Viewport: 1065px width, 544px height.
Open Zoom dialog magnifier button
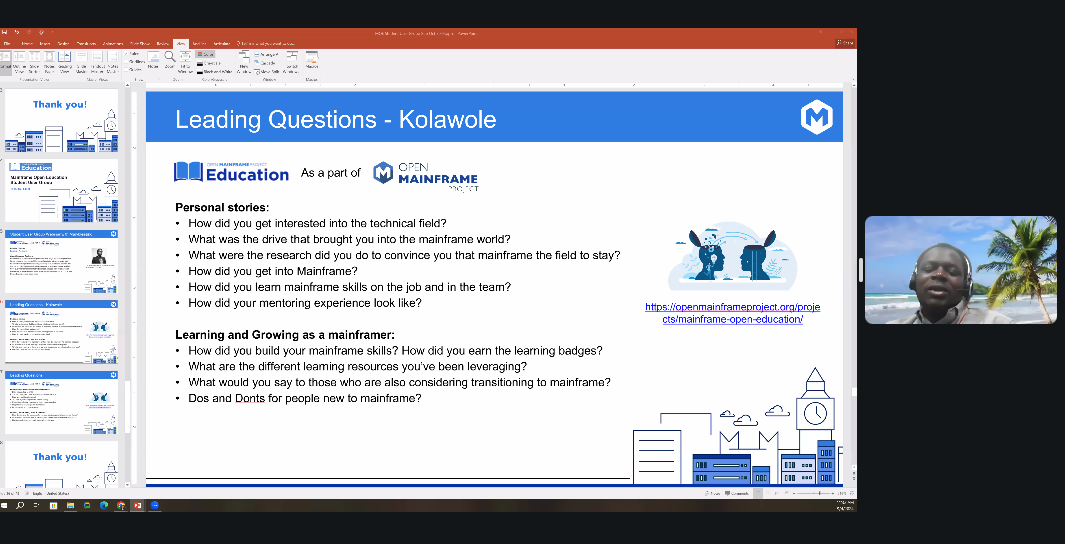click(170, 60)
